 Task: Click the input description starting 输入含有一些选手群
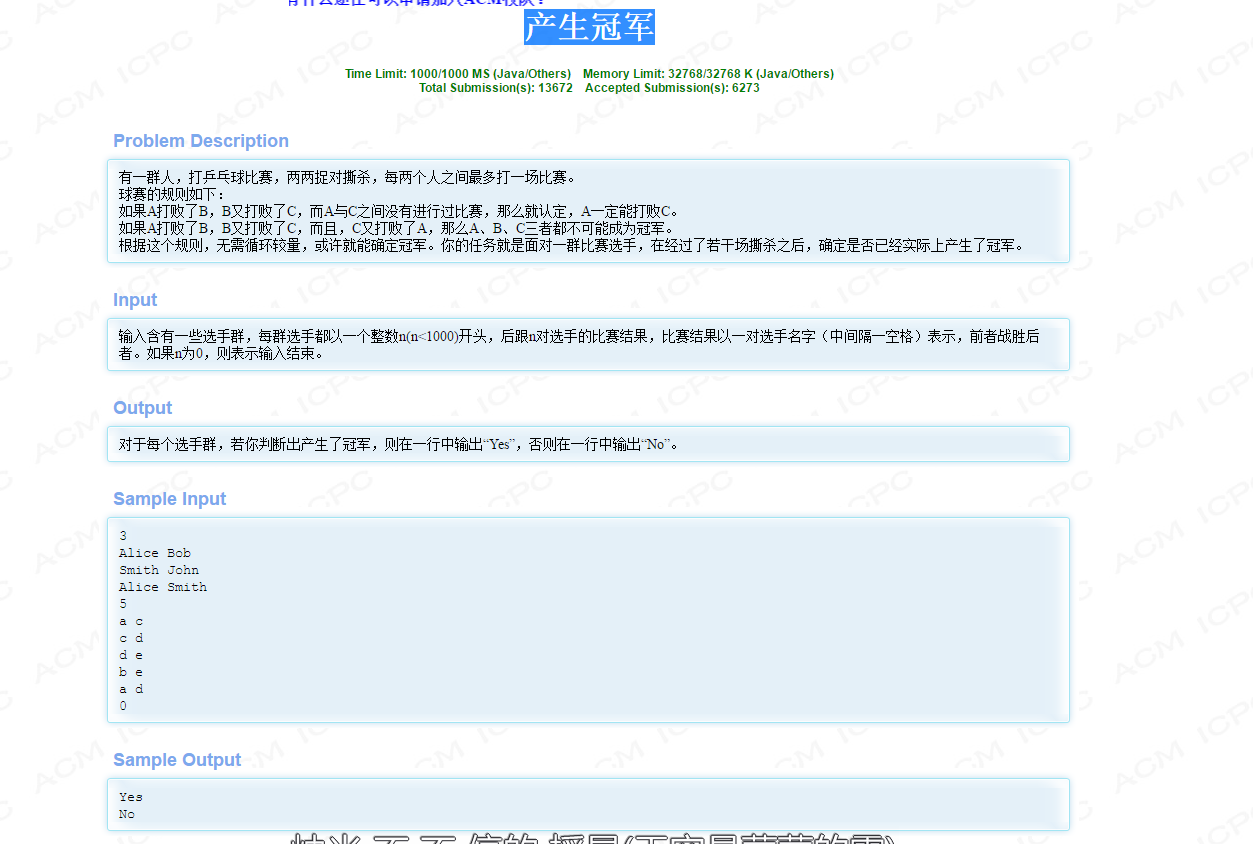(579, 337)
